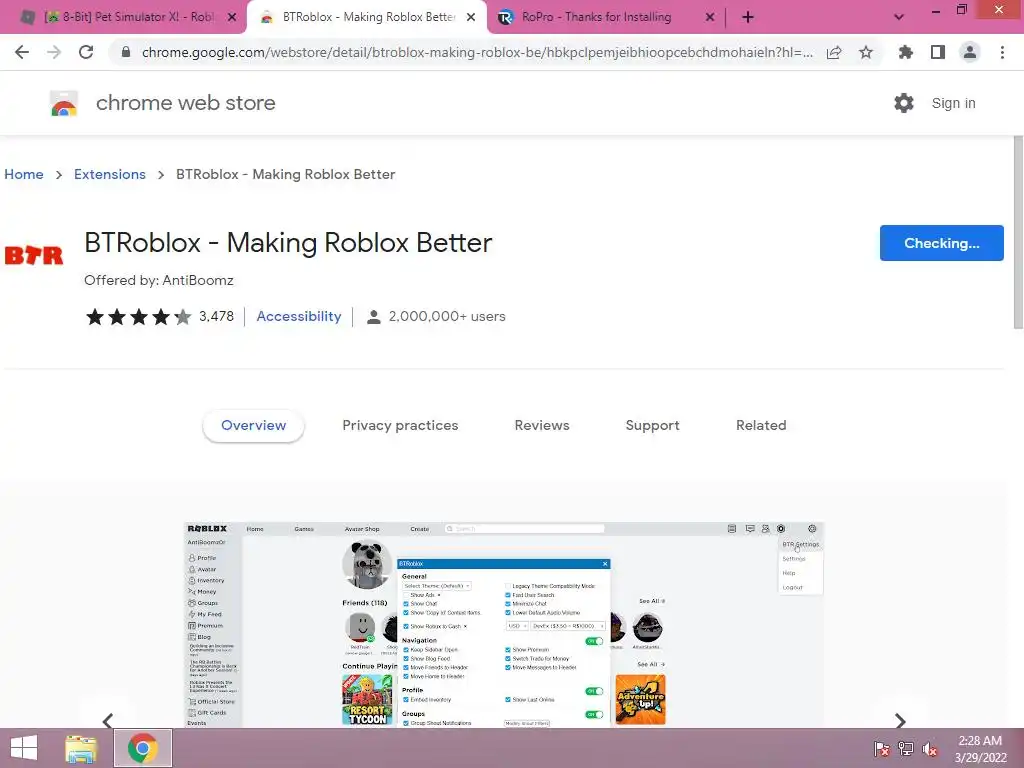Show previous screenshot with left arrow
The image size is (1024, 768).
click(108, 720)
